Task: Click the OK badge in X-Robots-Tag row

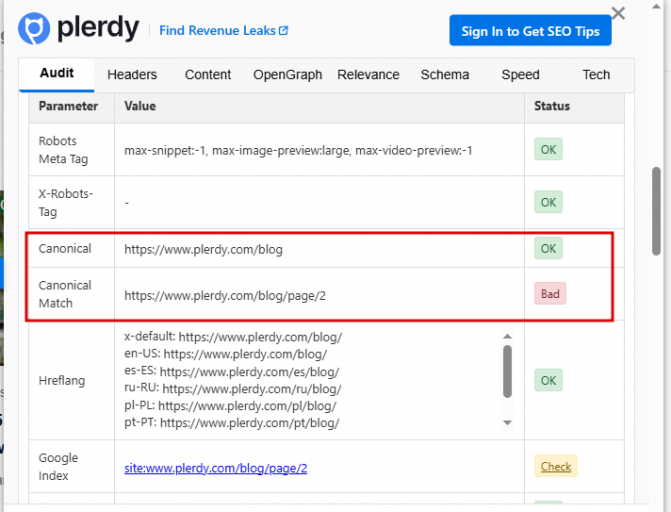Action: [548, 202]
